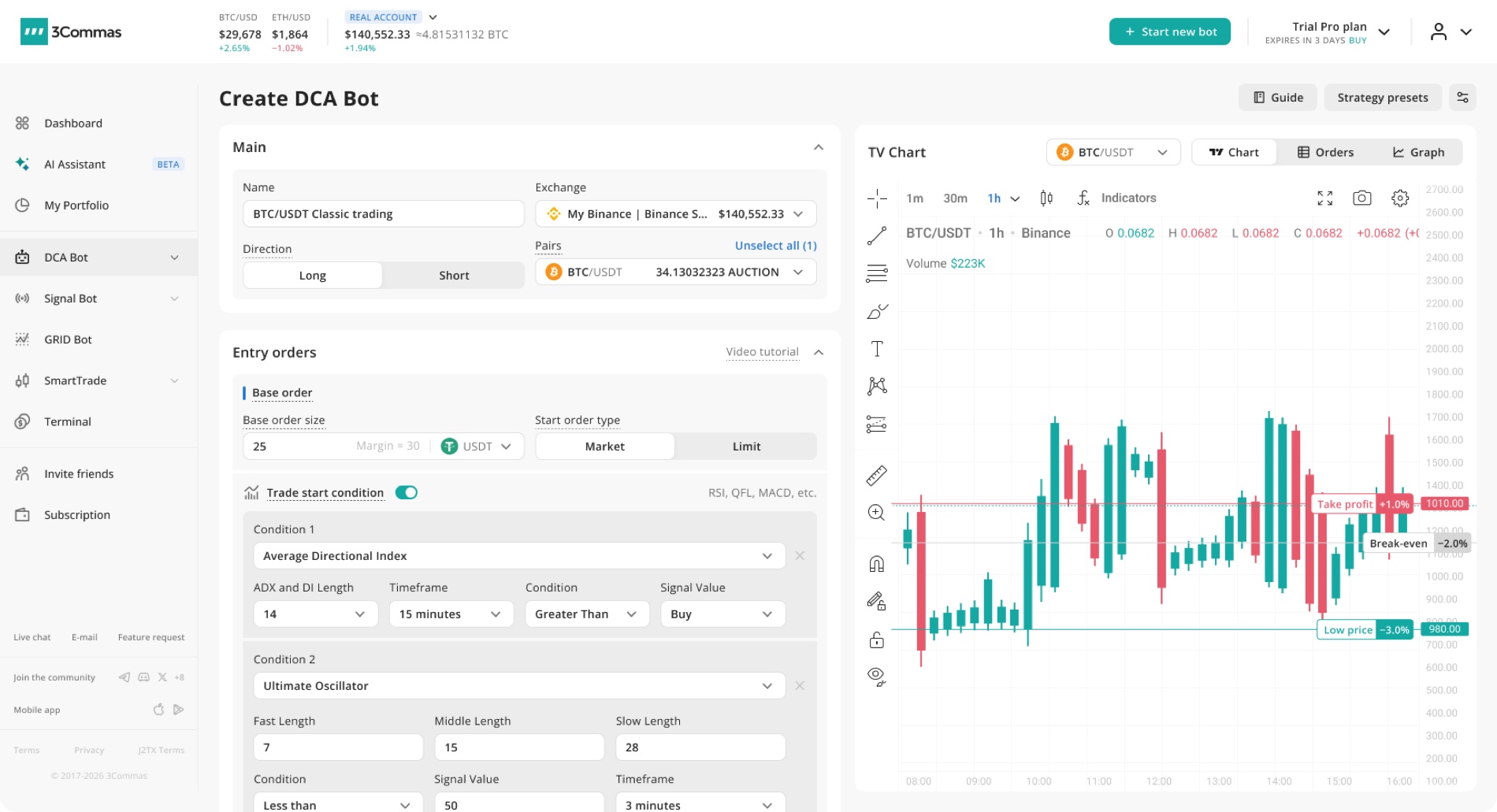This screenshot has width=1497, height=812.
Task: Remove Condition 2 with the X icon
Action: [800, 686]
